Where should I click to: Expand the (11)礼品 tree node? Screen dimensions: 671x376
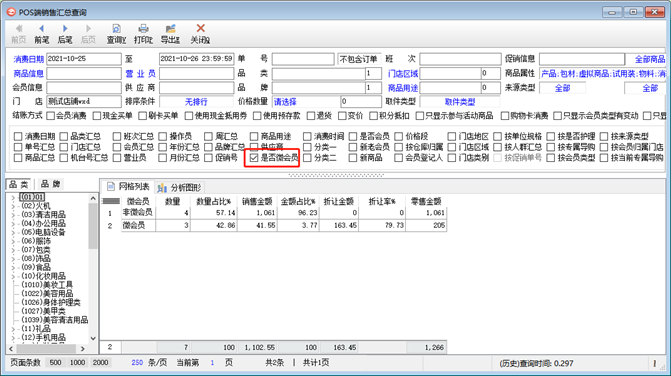13,329
